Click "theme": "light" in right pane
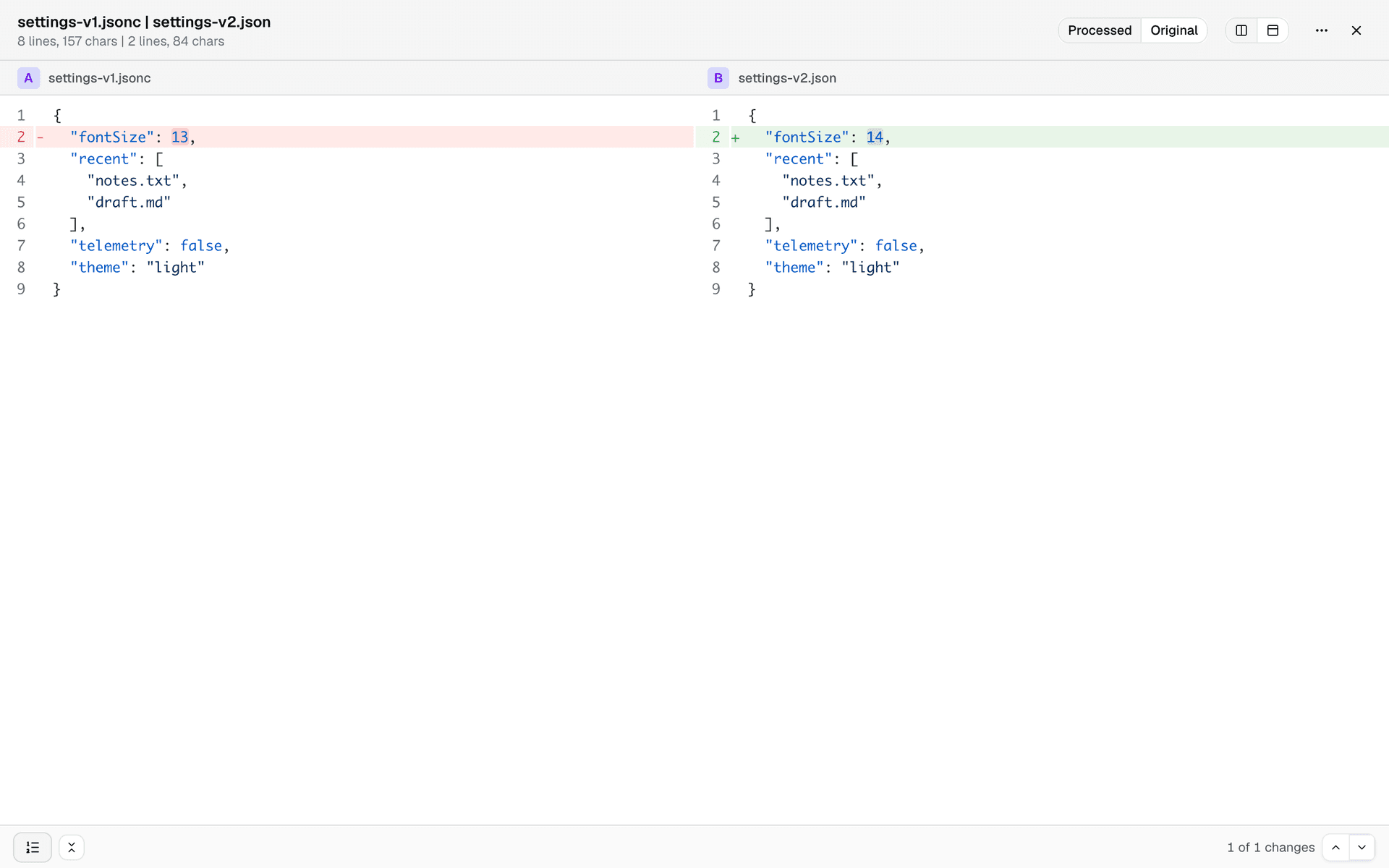This screenshot has width=1389, height=868. click(833, 268)
